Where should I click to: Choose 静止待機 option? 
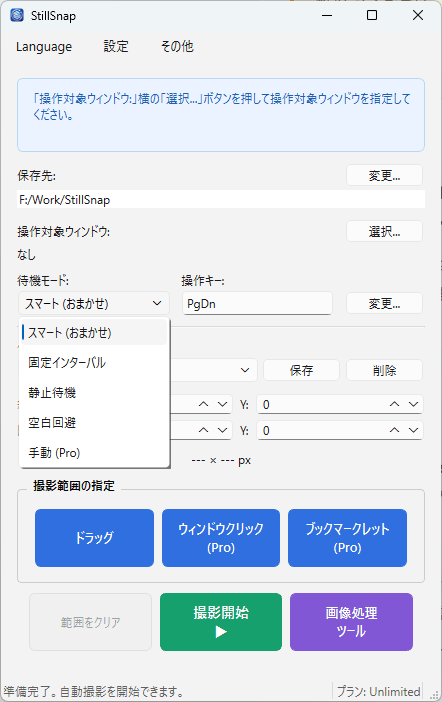coord(94,393)
